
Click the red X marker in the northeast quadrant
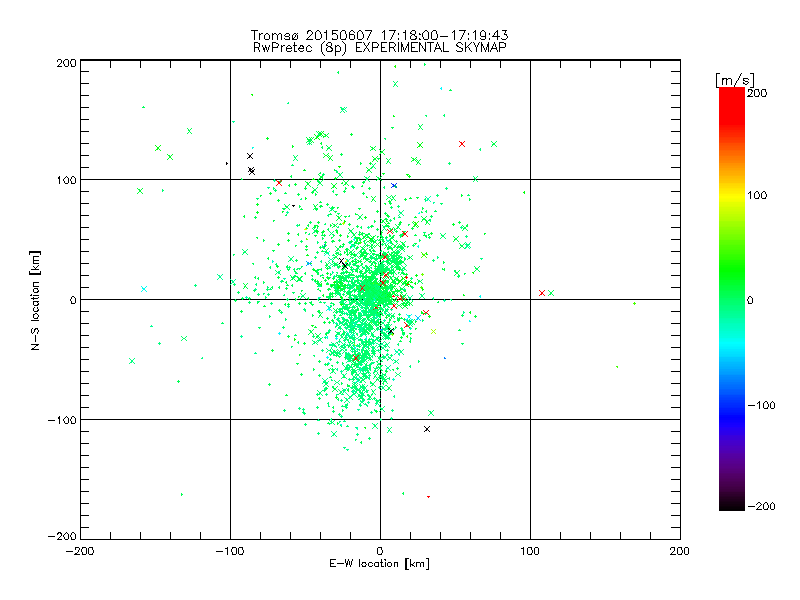pyautogui.click(x=462, y=144)
